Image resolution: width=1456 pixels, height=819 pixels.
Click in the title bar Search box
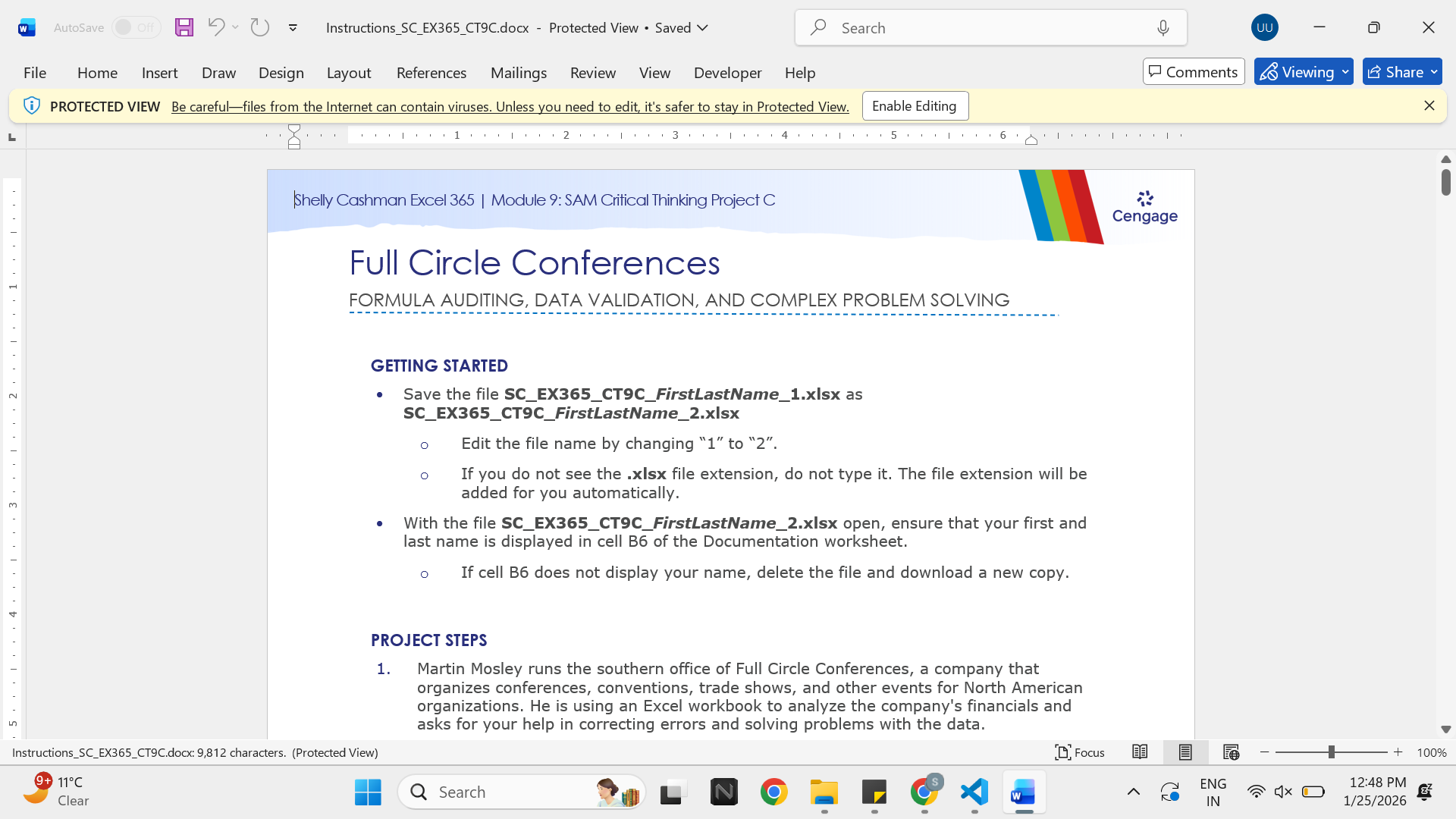(x=990, y=28)
